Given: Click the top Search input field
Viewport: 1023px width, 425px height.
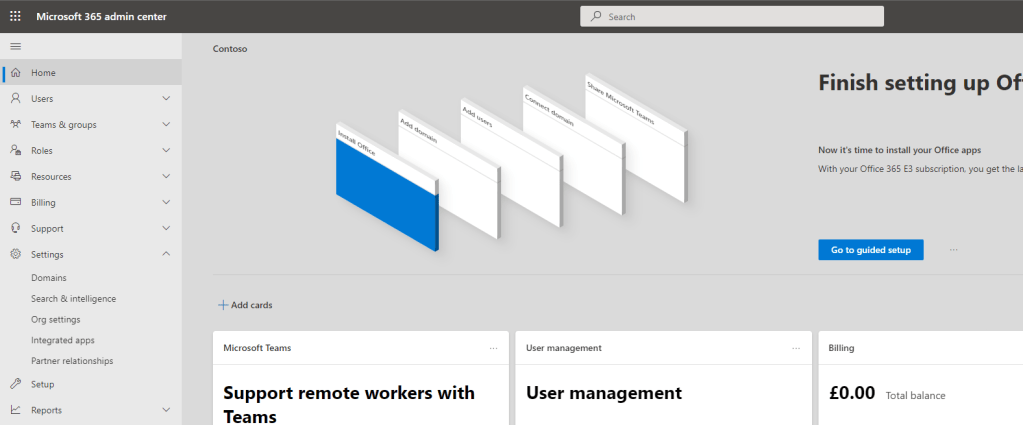Looking at the screenshot, I should point(731,16).
